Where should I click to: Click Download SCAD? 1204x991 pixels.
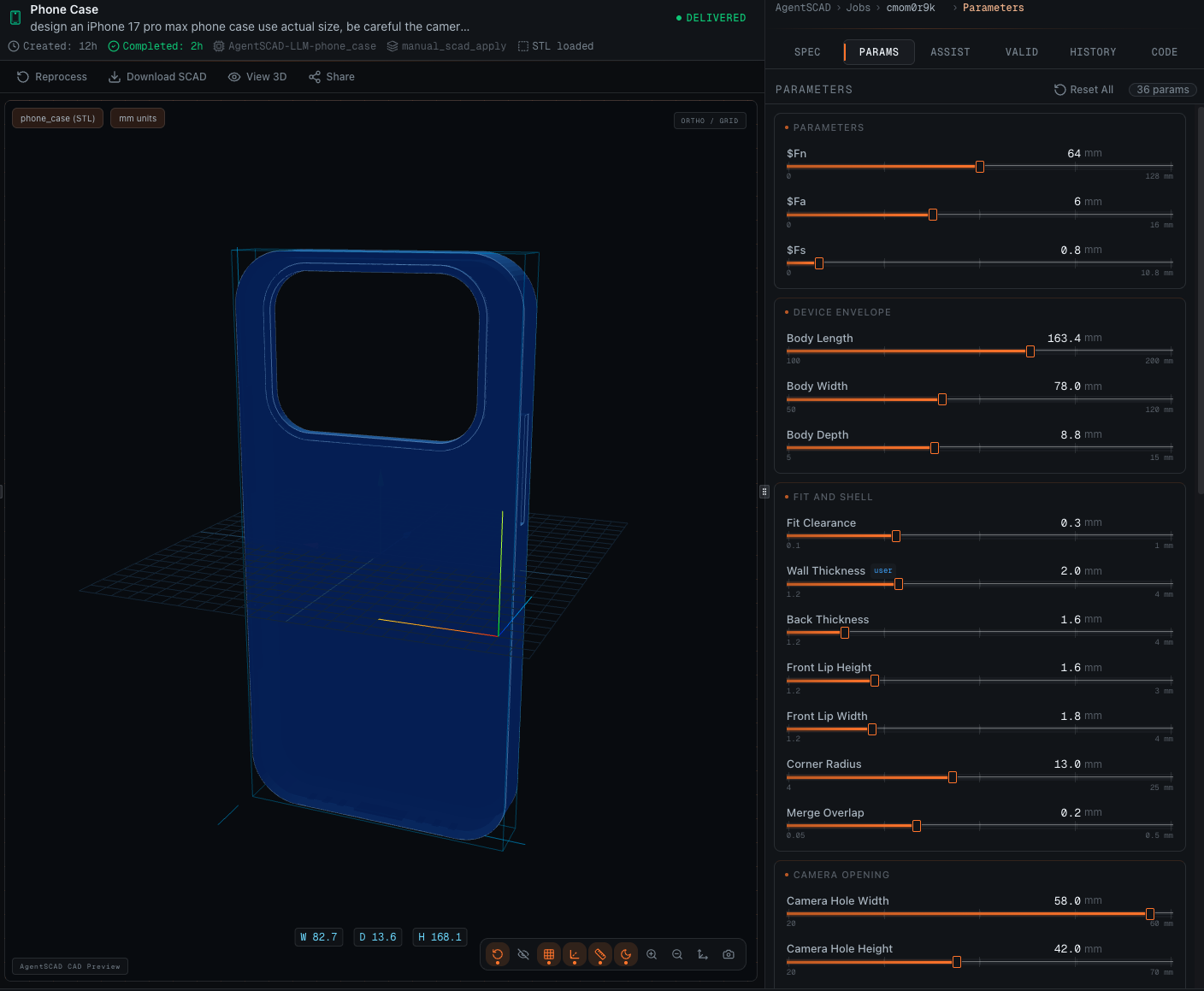[x=157, y=77]
